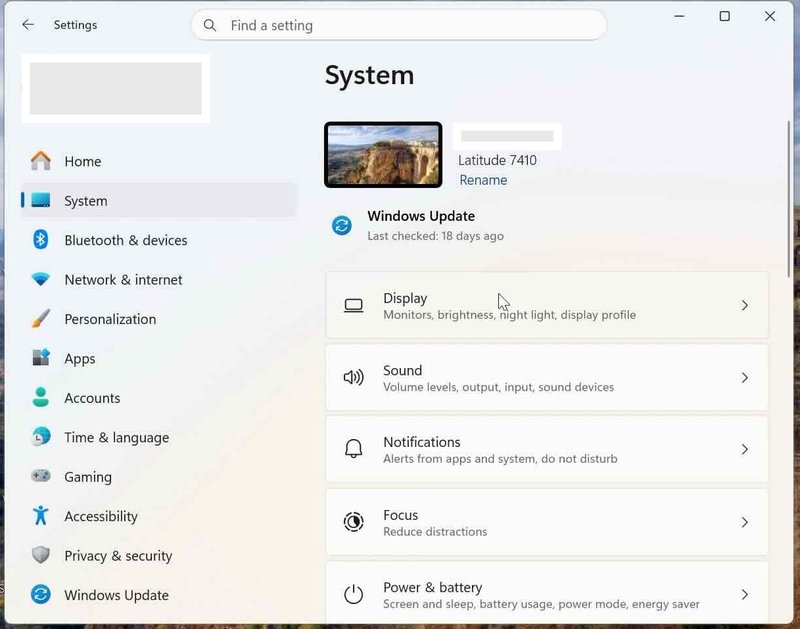The width and height of the screenshot is (800, 629).
Task: Go to Network & internet section
Action: (x=123, y=280)
